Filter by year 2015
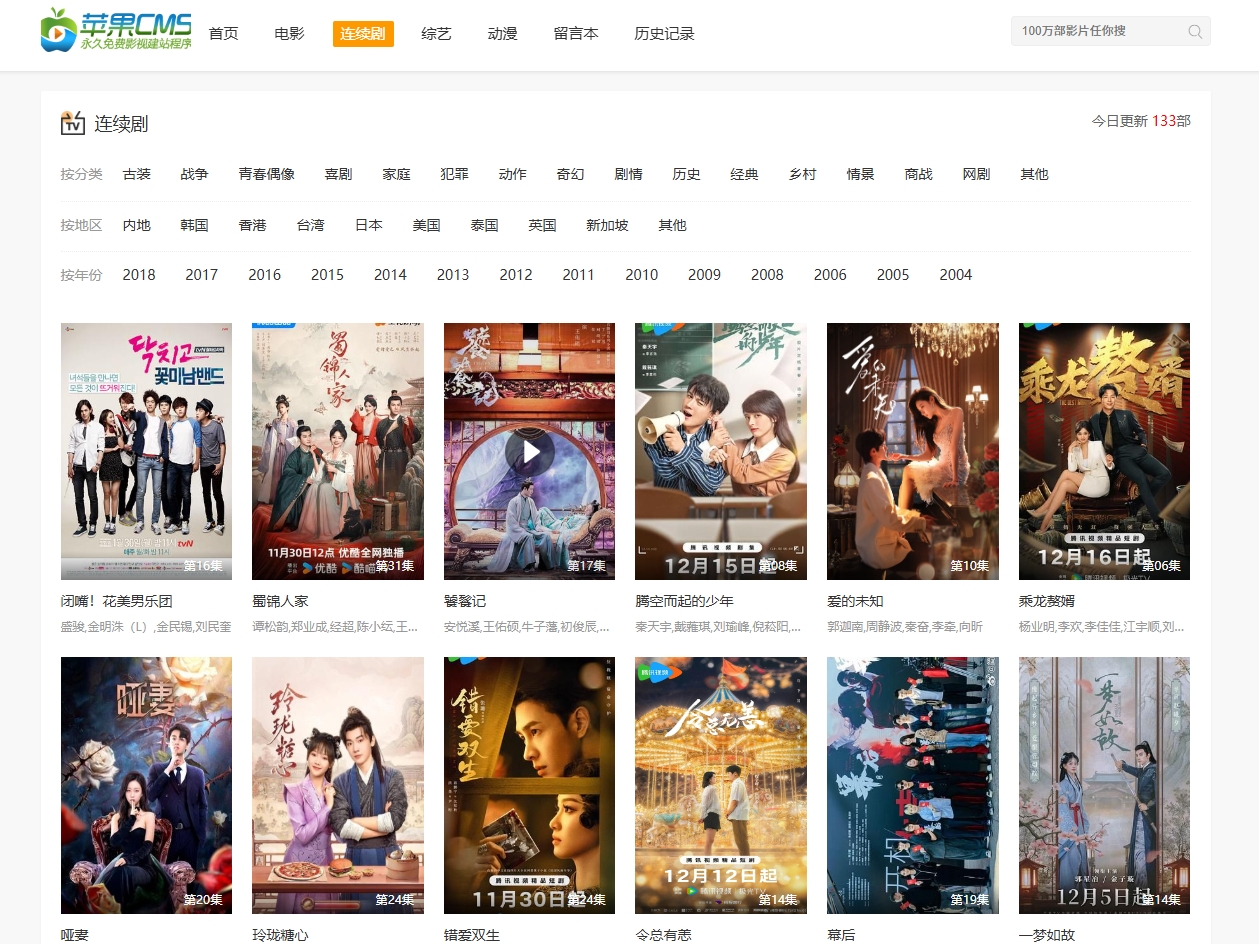 [328, 275]
